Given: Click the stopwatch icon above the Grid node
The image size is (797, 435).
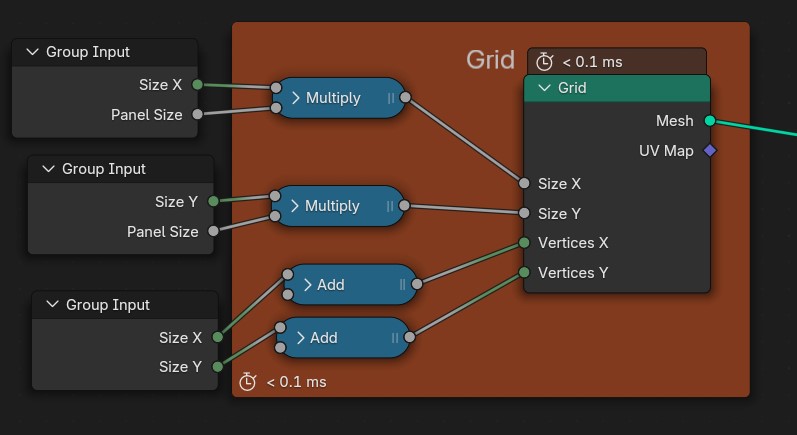Looking at the screenshot, I should [544, 62].
